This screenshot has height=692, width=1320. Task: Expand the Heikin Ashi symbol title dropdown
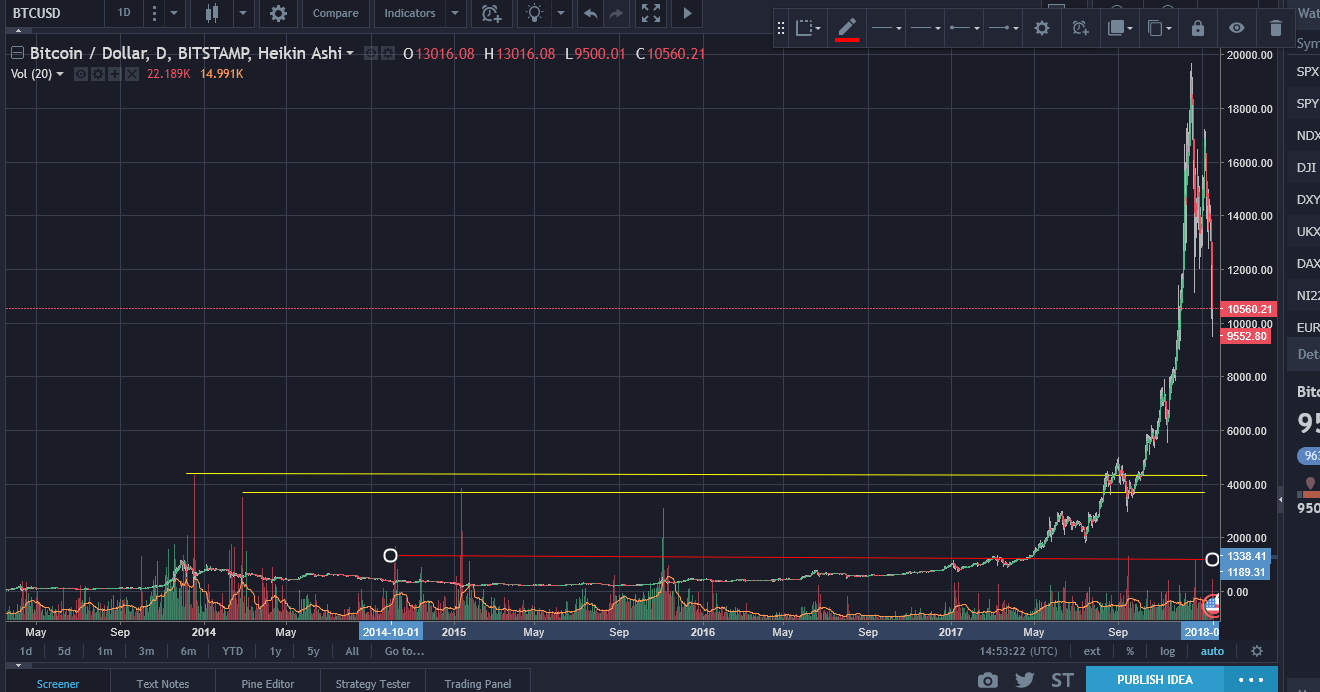(x=350, y=54)
